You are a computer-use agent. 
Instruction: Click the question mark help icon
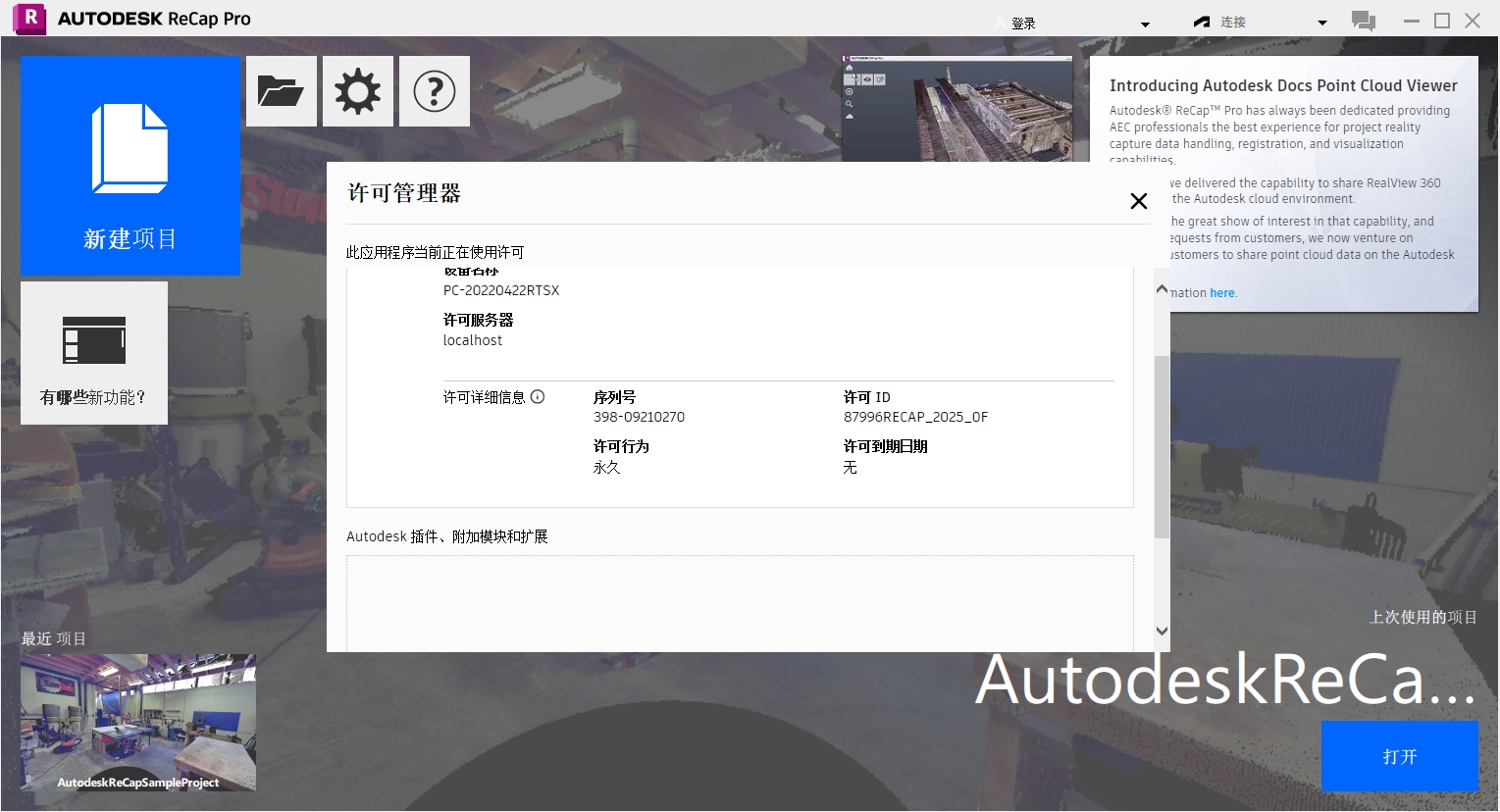click(435, 91)
